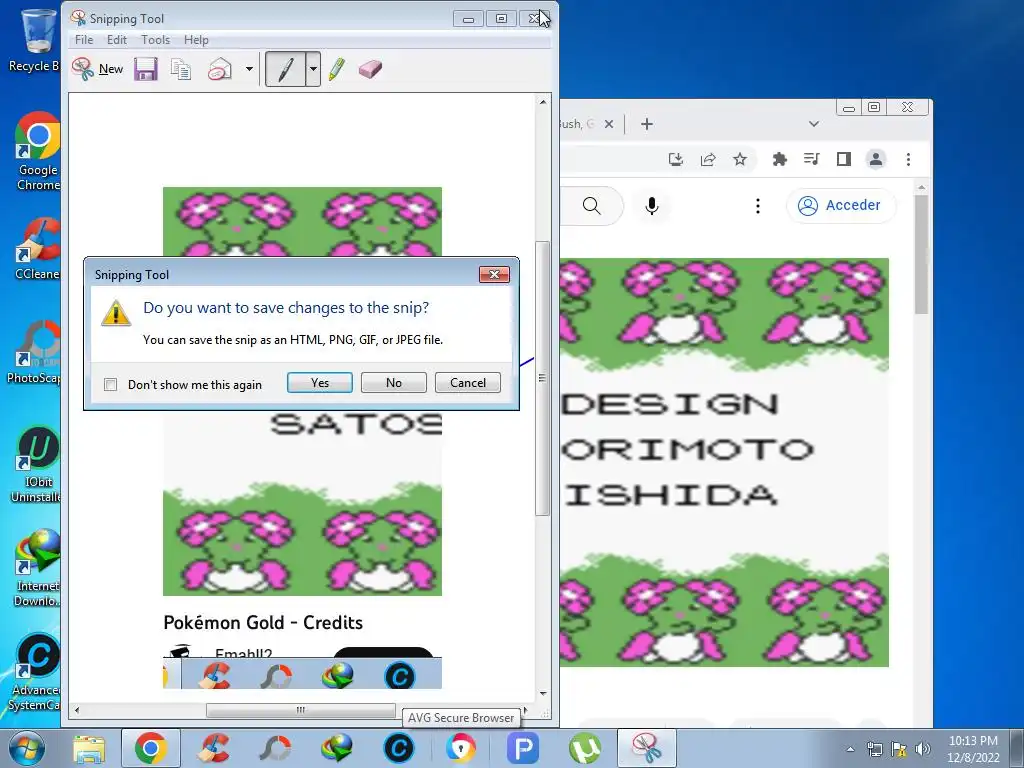
Task: Select the Eraser tool
Action: [x=370, y=69]
